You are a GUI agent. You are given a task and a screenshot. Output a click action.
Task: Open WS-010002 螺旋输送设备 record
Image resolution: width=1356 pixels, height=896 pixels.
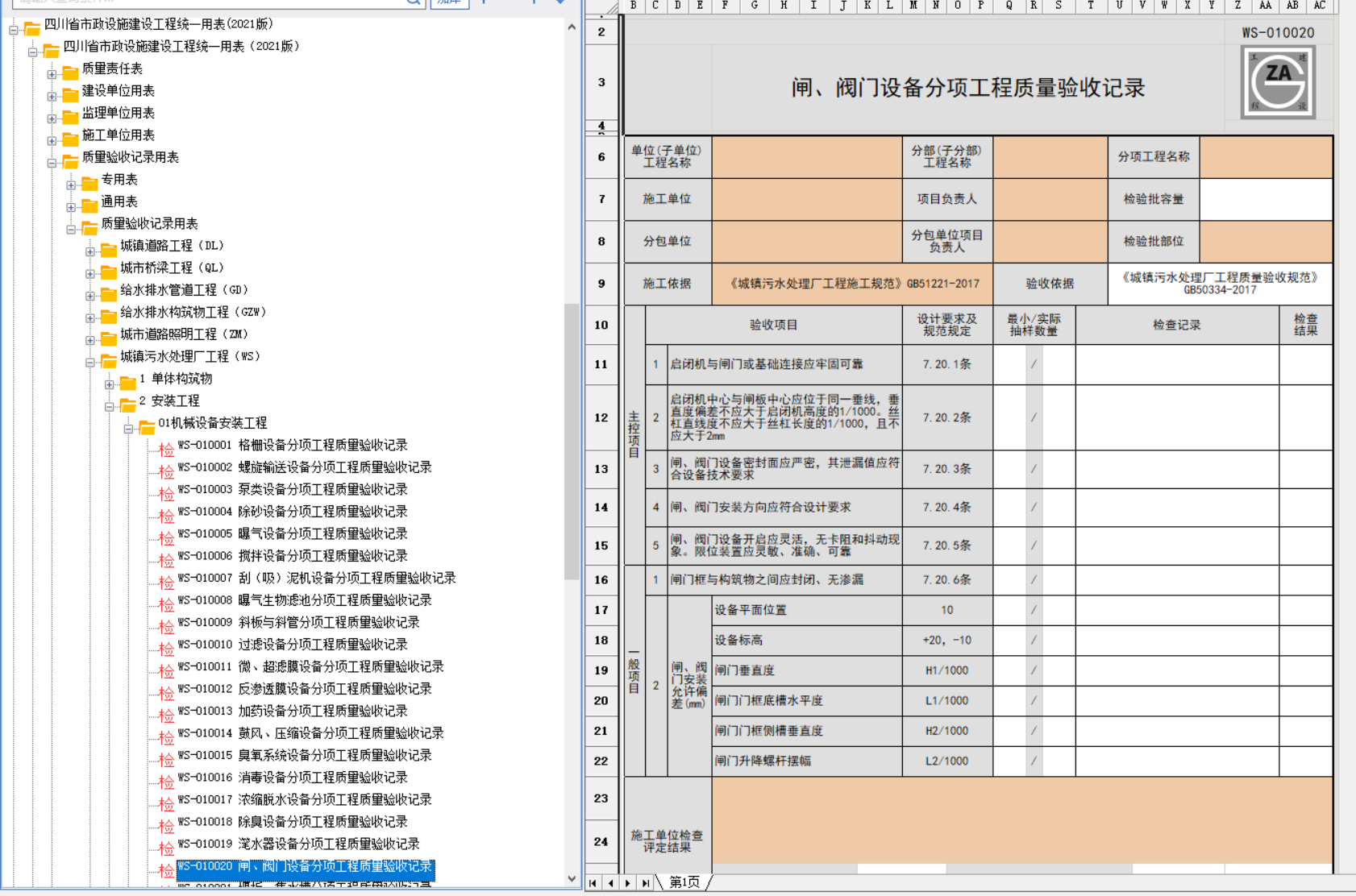(305, 467)
